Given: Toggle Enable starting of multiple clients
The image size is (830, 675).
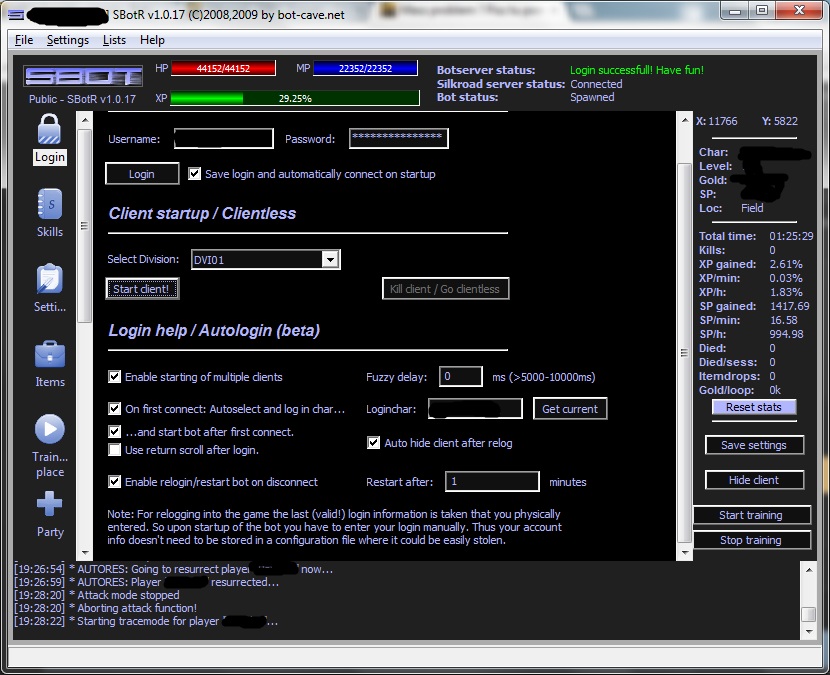Looking at the screenshot, I should 114,376.
